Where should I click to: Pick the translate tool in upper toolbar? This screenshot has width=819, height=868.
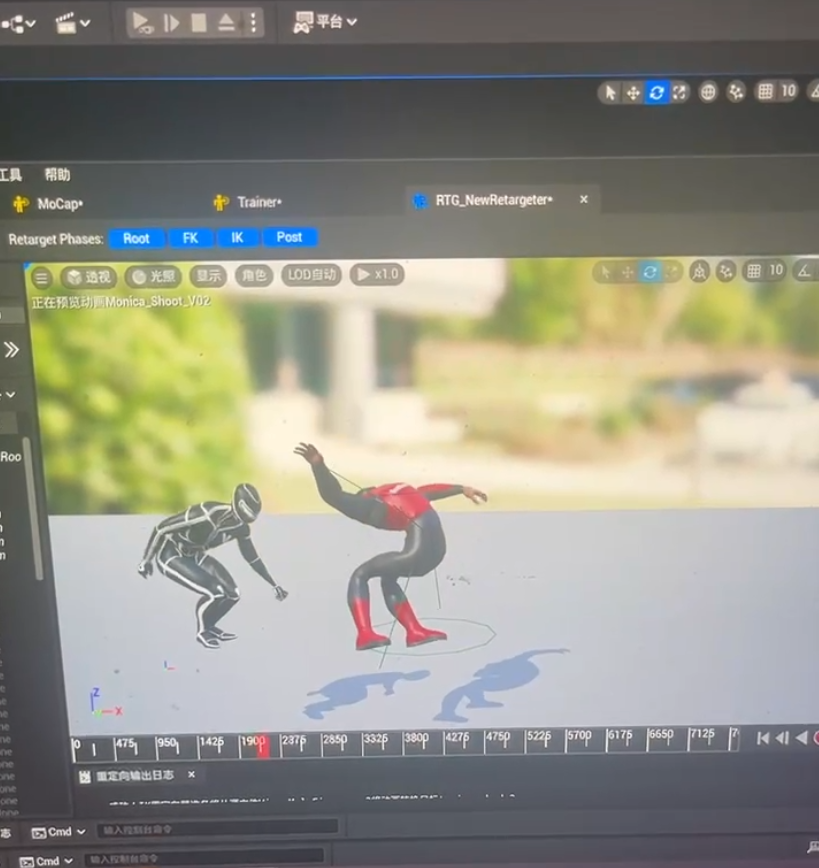pos(632,92)
